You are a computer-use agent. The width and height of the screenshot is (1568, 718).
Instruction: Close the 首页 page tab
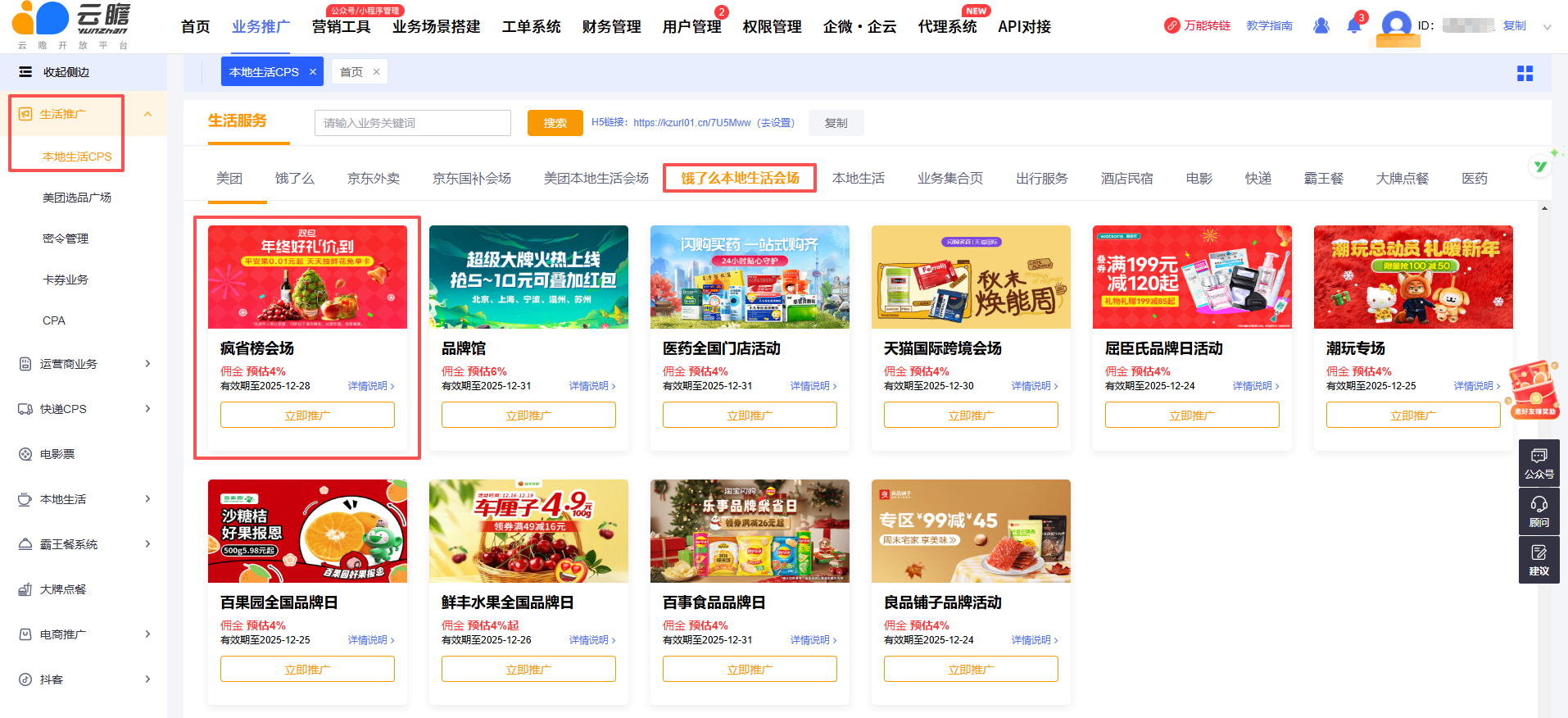point(377,72)
